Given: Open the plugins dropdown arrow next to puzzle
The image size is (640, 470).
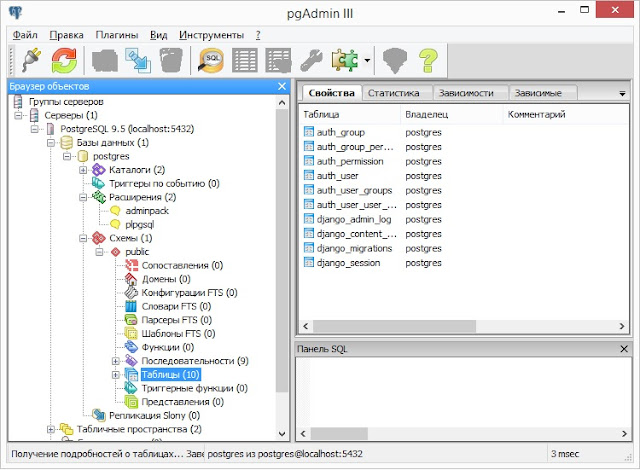Looking at the screenshot, I should tap(367, 60).
